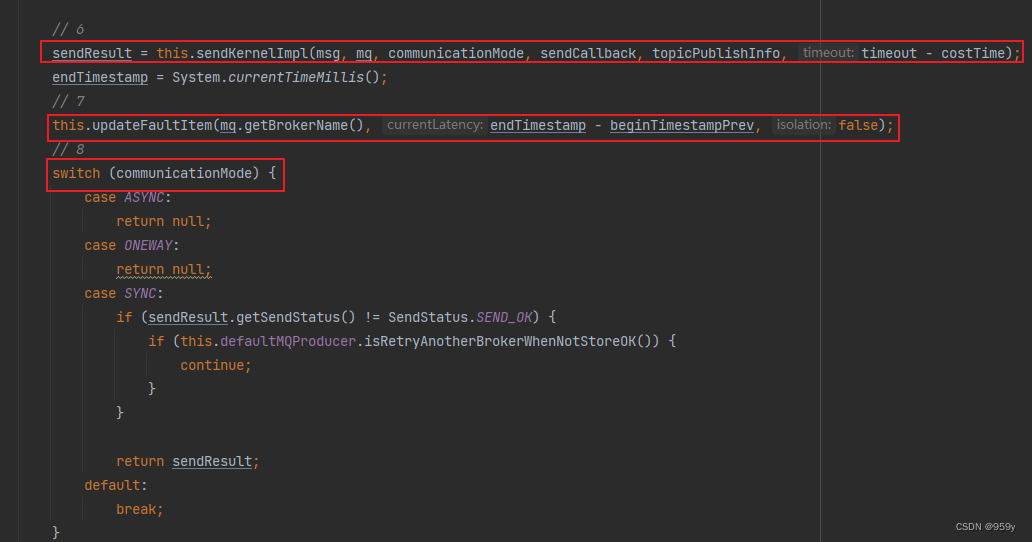This screenshot has width=1032, height=542.
Task: Click false value in updateFaultItem call
Action: pos(858,125)
